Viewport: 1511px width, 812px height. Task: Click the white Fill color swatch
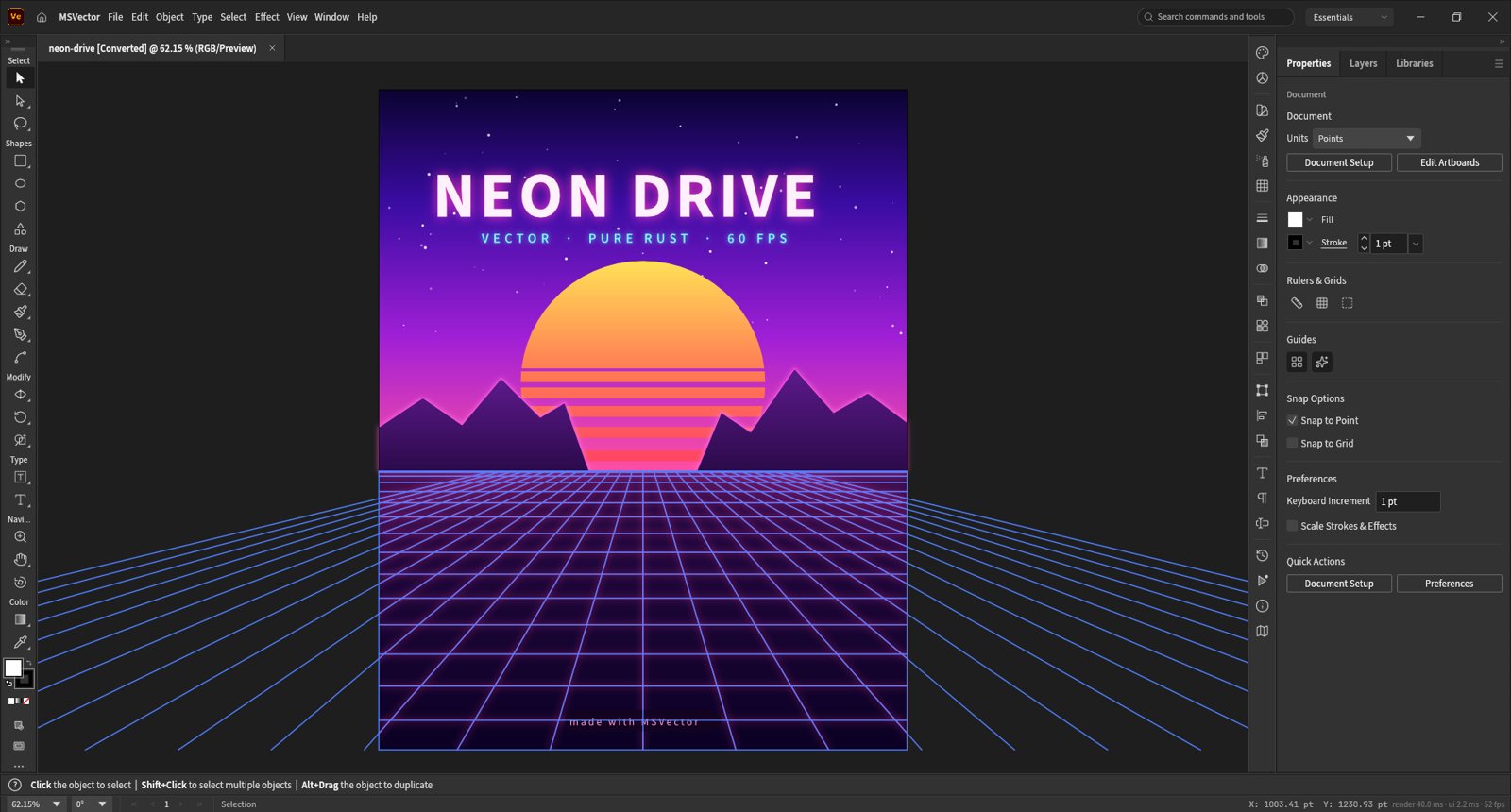[1295, 219]
